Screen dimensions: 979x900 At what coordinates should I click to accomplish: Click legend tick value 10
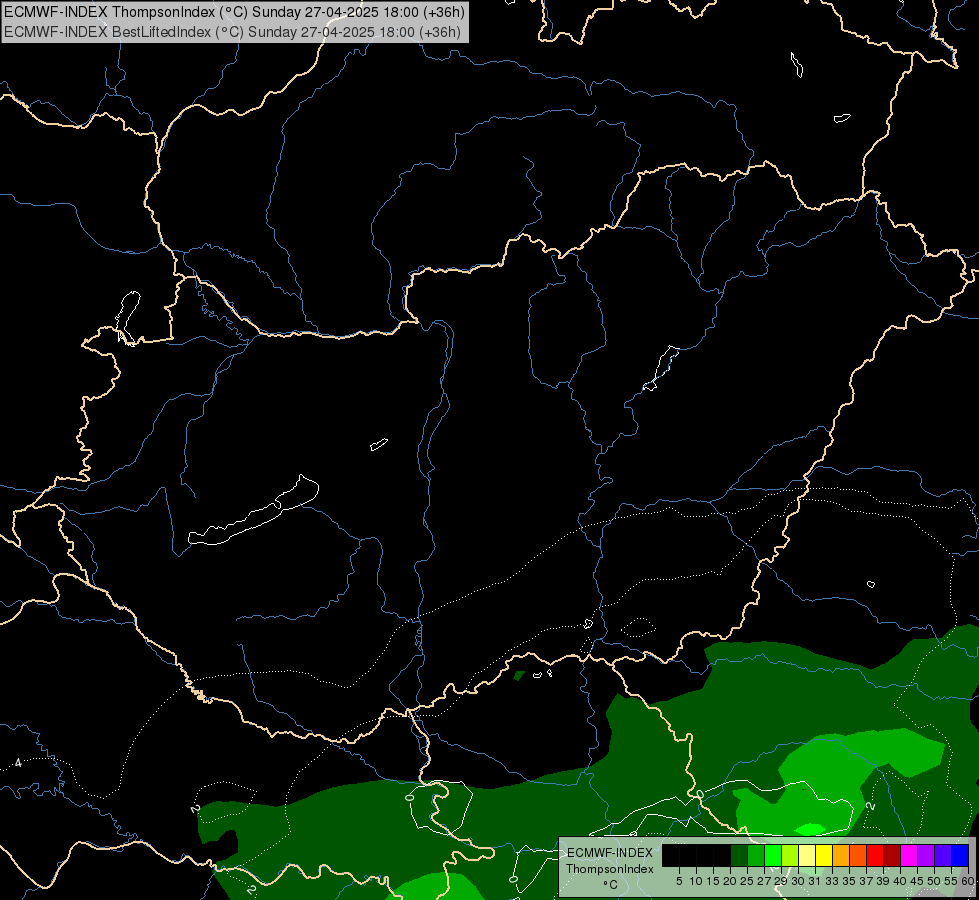(696, 881)
